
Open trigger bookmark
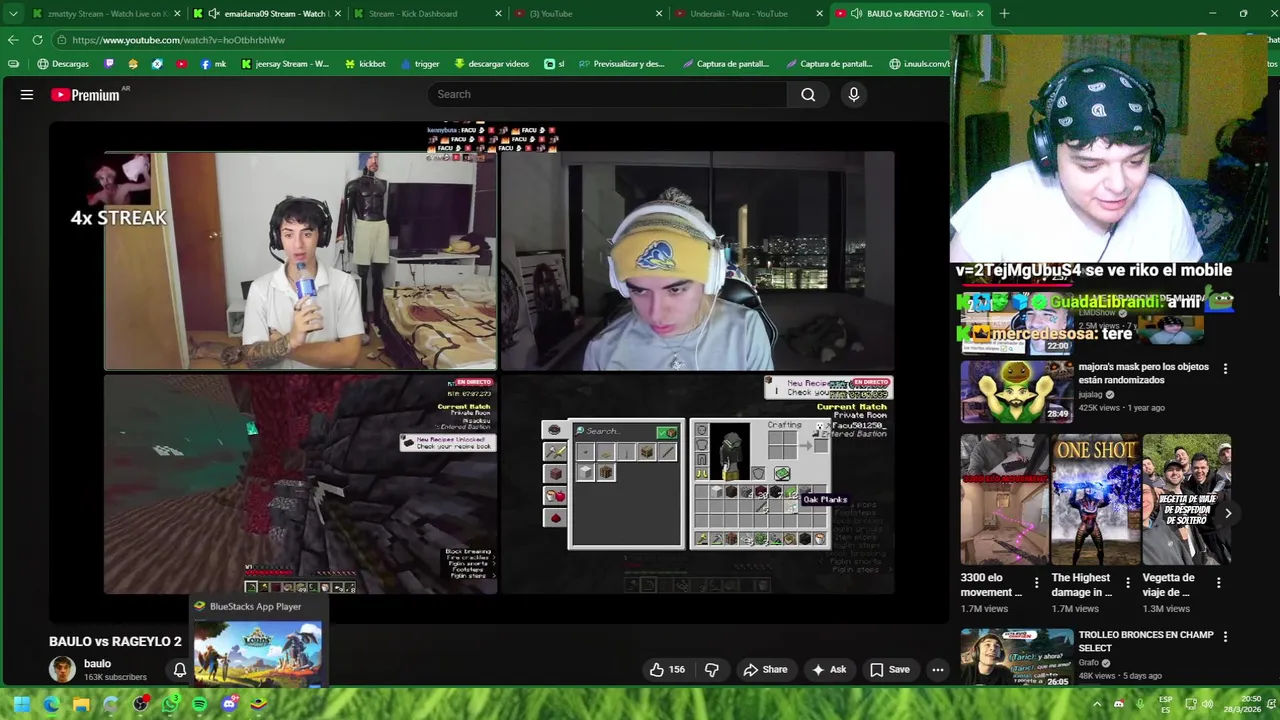coord(420,64)
